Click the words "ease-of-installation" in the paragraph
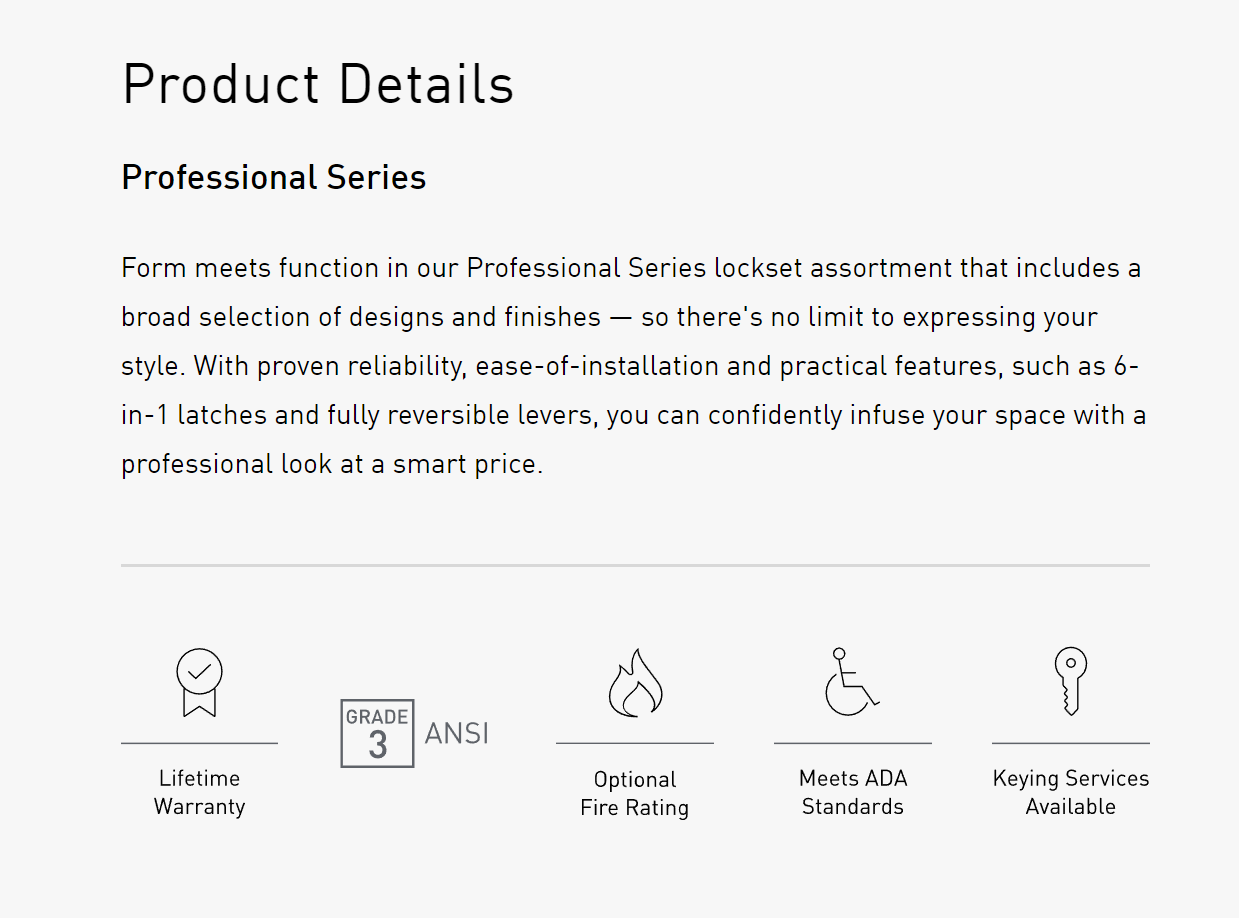Image resolution: width=1239 pixels, height=918 pixels. point(597,366)
